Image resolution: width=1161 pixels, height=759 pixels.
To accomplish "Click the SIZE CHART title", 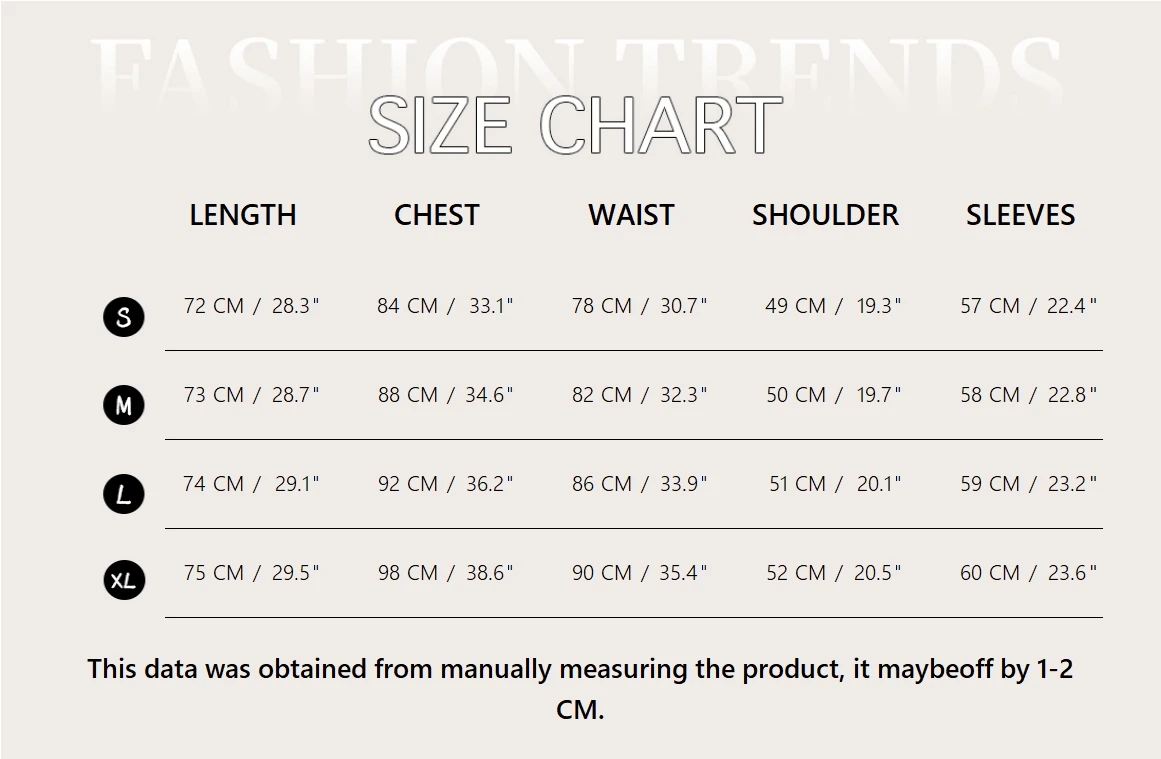I will pyautogui.click(x=575, y=127).
